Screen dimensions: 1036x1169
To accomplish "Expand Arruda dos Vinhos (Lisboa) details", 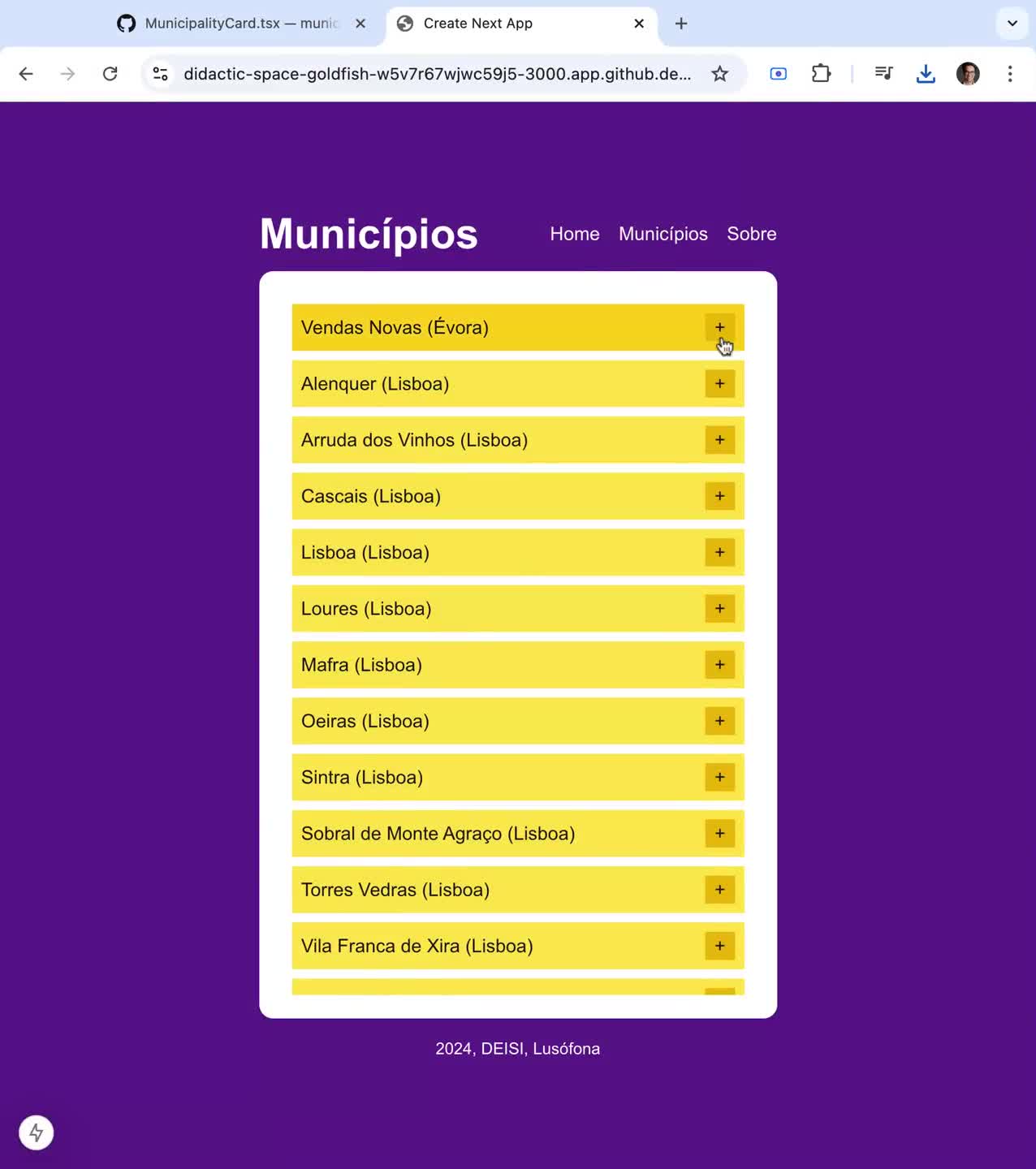I will [719, 439].
